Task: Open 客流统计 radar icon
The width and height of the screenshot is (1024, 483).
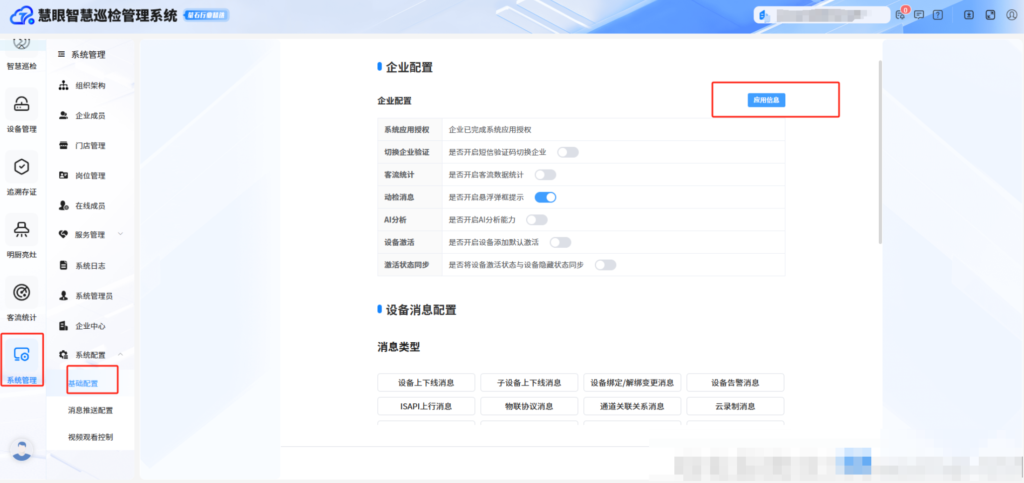Action: [22, 292]
